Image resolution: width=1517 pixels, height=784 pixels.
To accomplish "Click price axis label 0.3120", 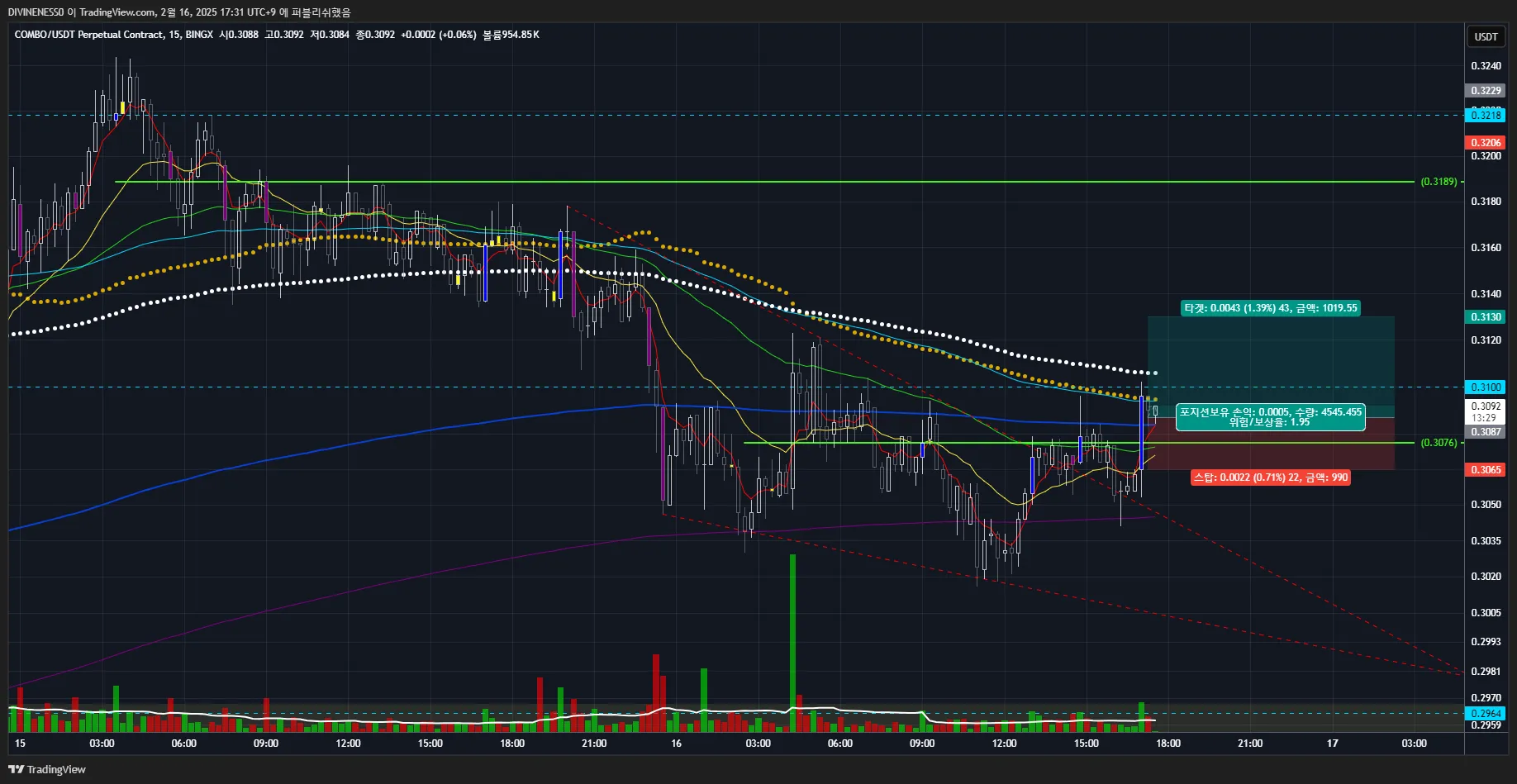I will (1486, 340).
